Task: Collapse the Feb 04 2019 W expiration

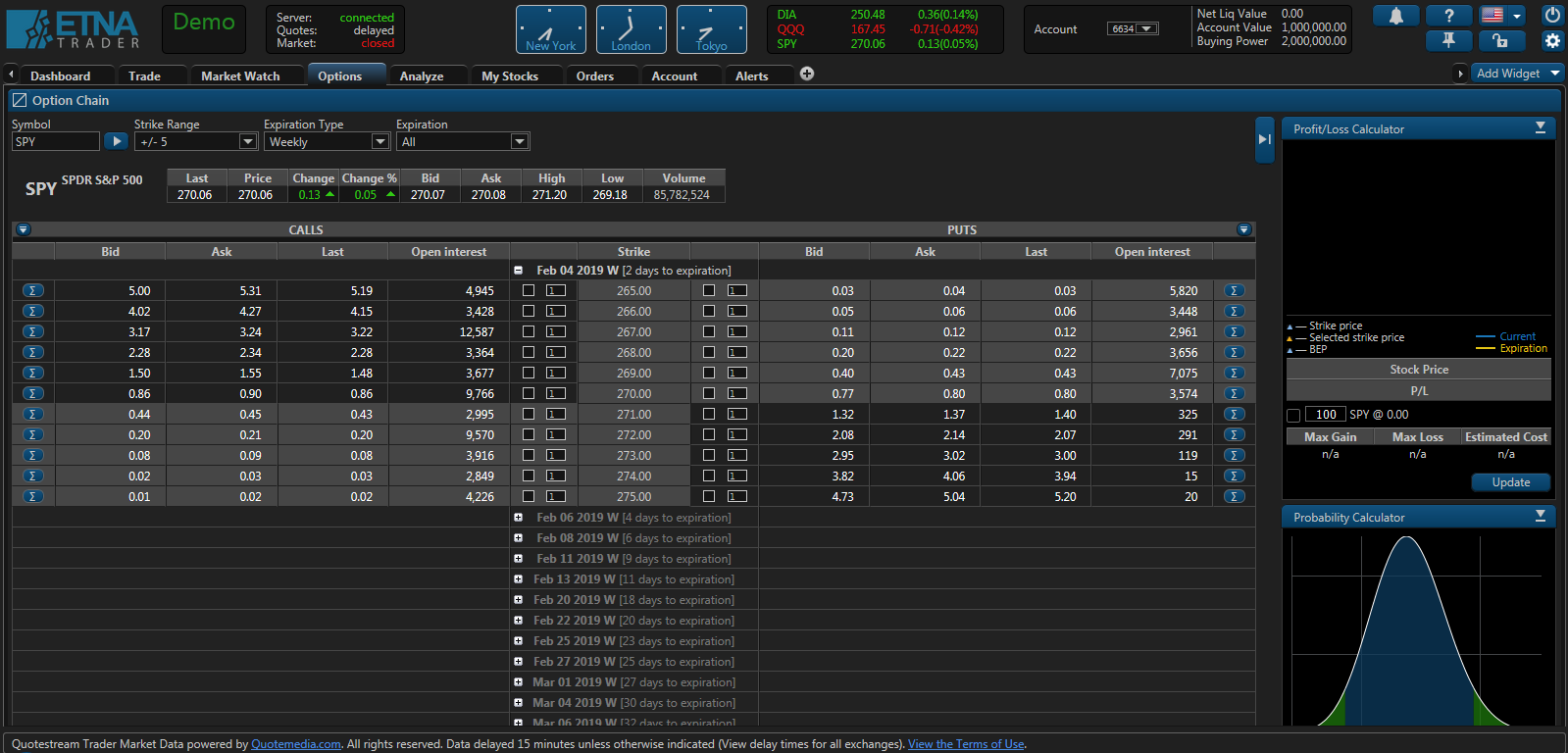Action: click(x=518, y=270)
